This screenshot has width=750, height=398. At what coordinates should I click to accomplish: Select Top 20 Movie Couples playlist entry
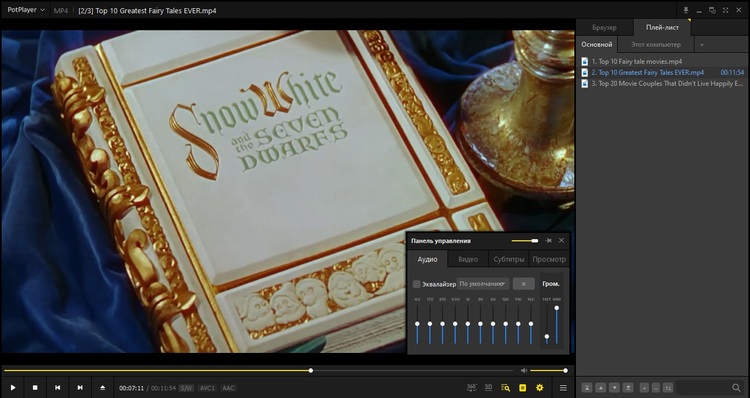click(x=662, y=83)
